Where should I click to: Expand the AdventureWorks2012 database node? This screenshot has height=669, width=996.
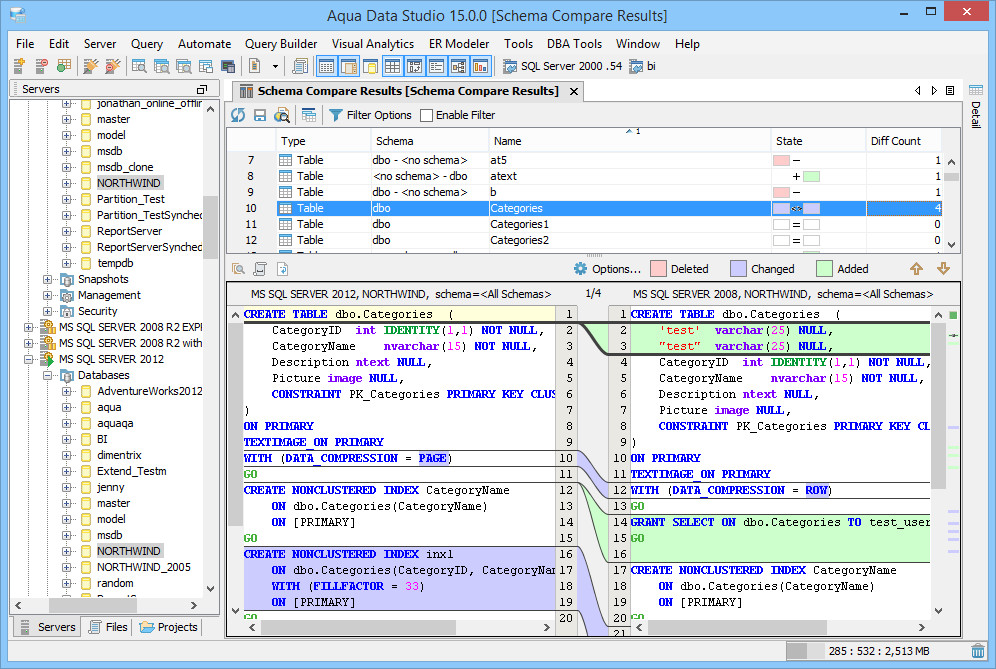coord(67,391)
